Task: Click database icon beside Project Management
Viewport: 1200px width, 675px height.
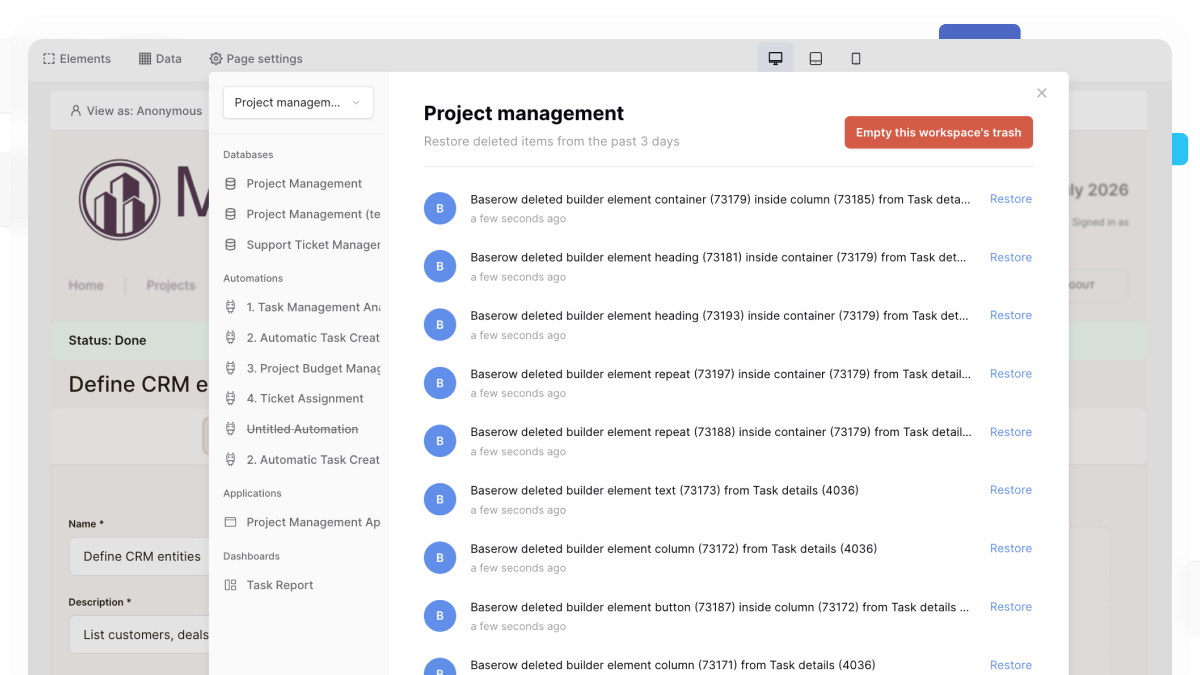Action: click(x=231, y=184)
